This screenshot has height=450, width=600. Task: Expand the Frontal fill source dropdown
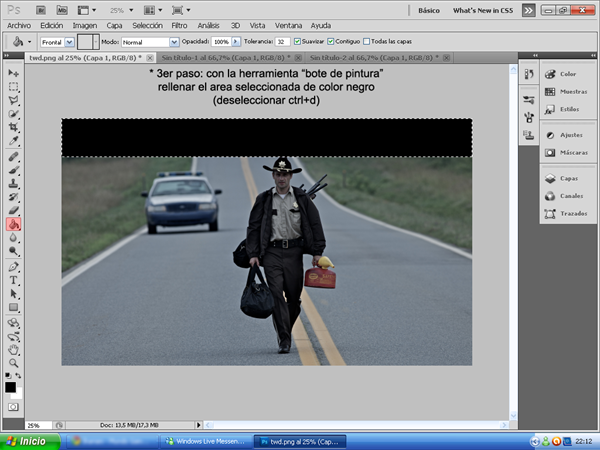tap(69, 42)
